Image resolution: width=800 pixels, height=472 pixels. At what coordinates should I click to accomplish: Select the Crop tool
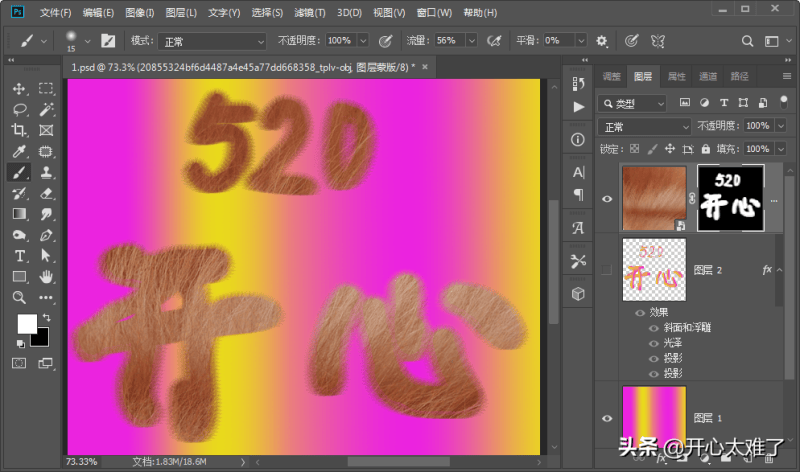pos(19,131)
